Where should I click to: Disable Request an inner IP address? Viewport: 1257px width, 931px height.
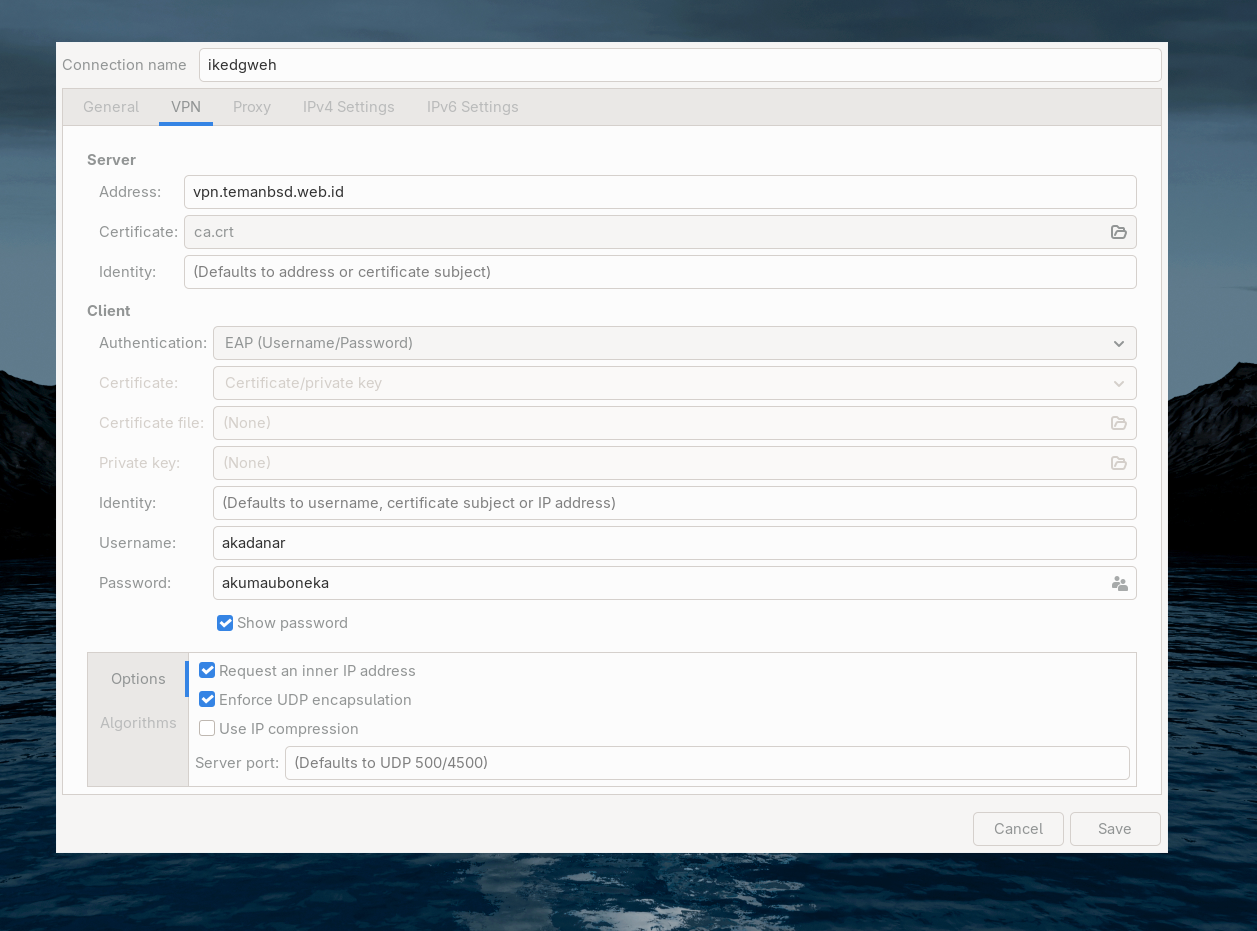click(207, 671)
